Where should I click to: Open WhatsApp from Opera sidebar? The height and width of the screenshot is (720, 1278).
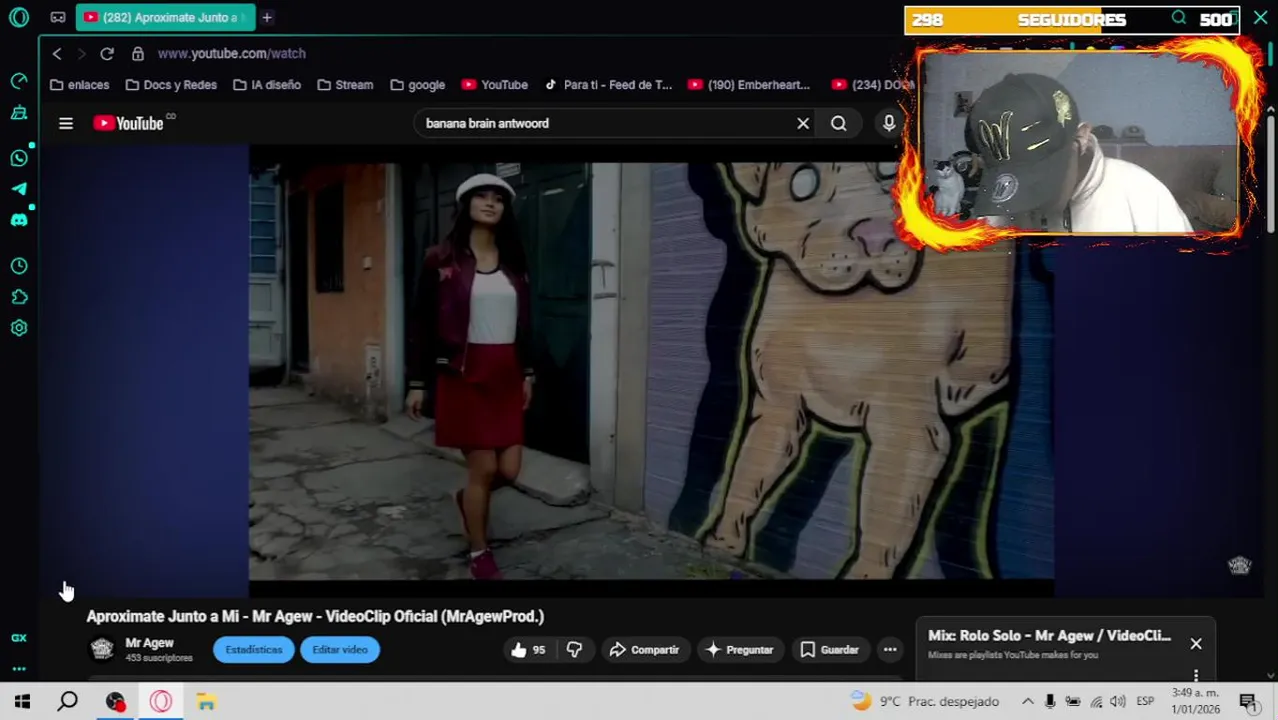coord(19,158)
